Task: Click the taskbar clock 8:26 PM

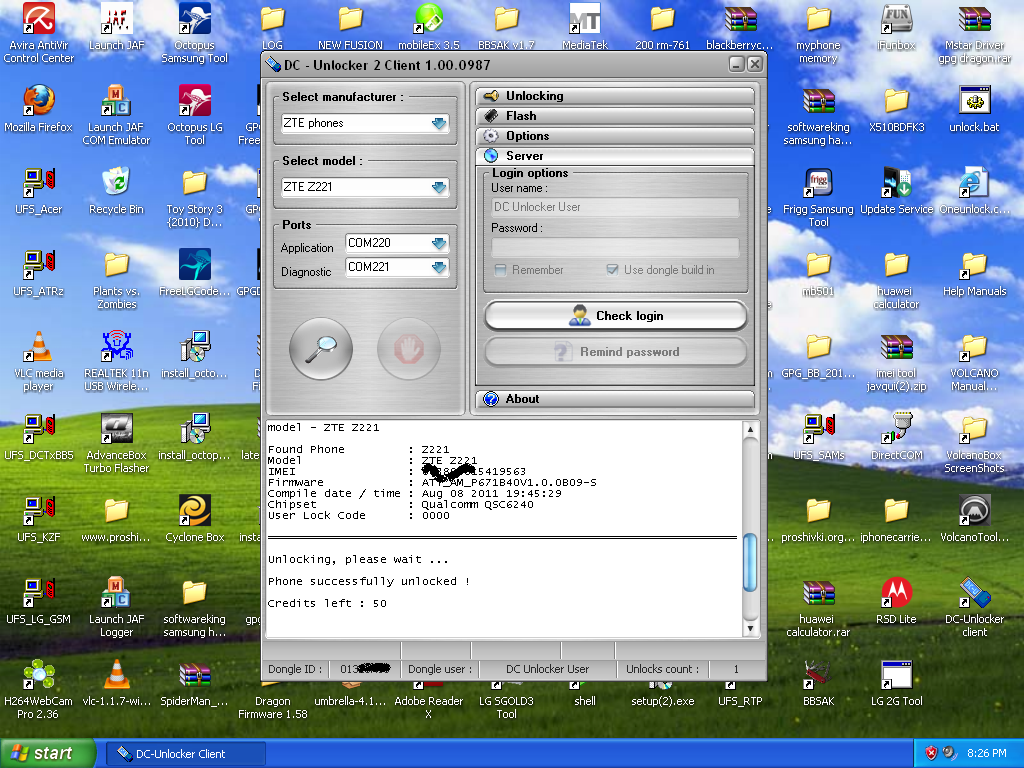Action: [x=986, y=754]
